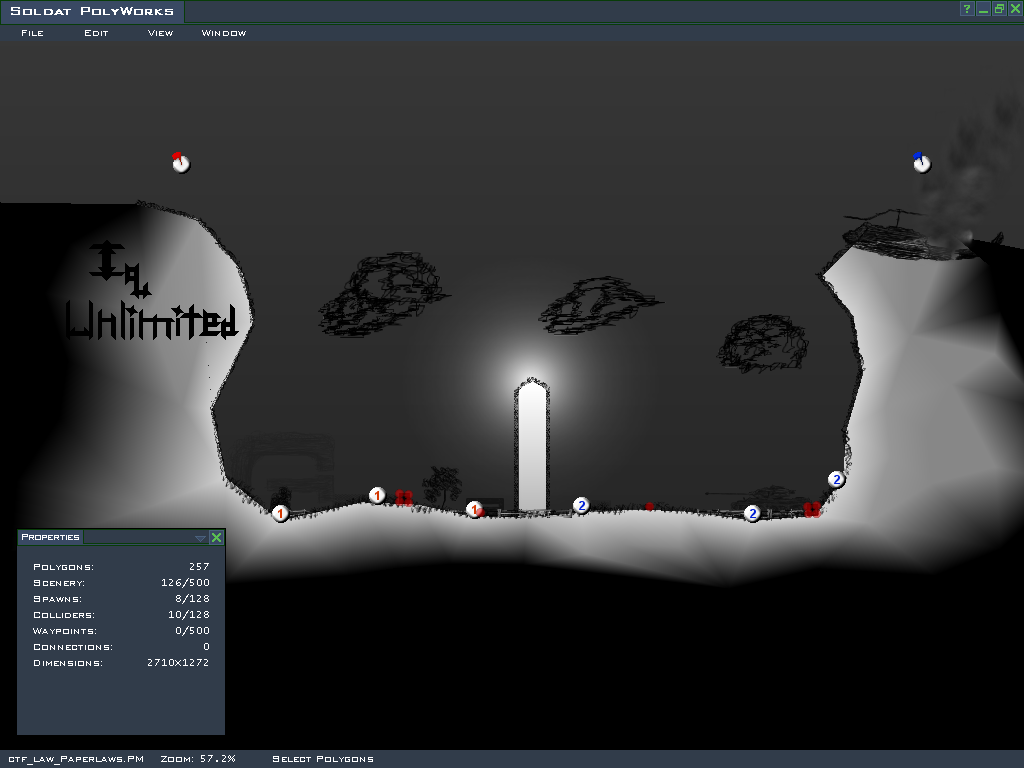Pick team 2 spawn on right cliff wall
Viewport: 1024px width, 768px height.
(x=836, y=479)
